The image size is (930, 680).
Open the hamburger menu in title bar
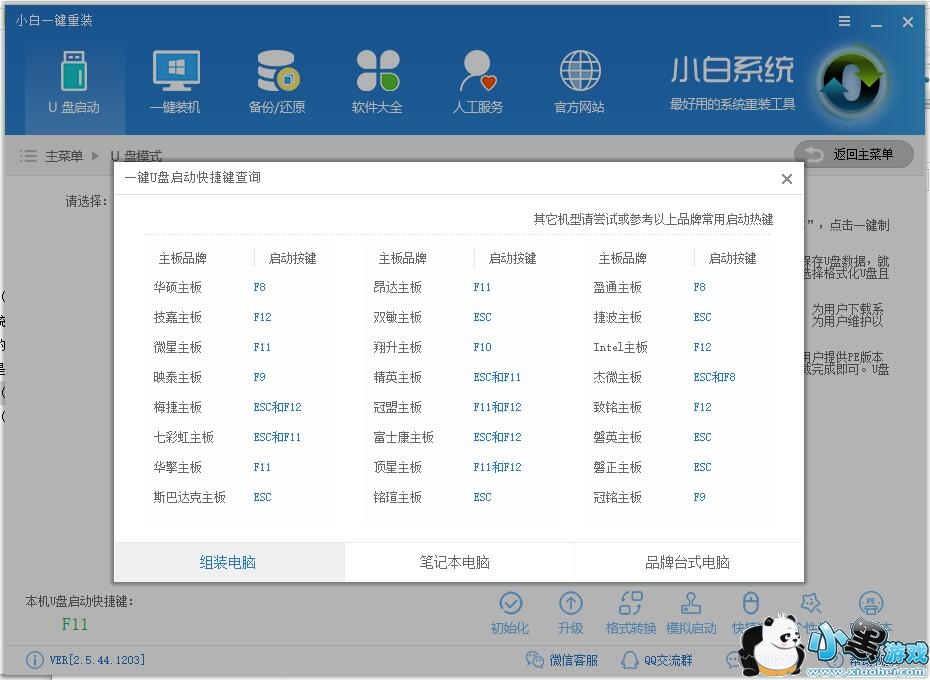845,21
